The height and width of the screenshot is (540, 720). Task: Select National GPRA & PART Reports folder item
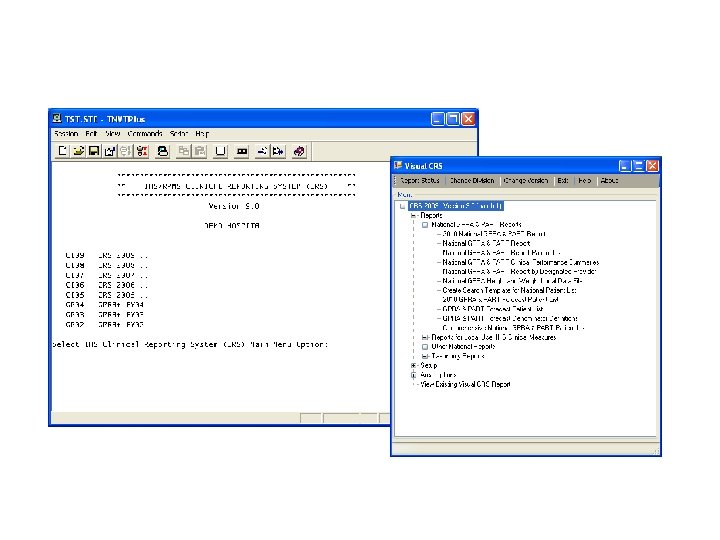[476, 225]
